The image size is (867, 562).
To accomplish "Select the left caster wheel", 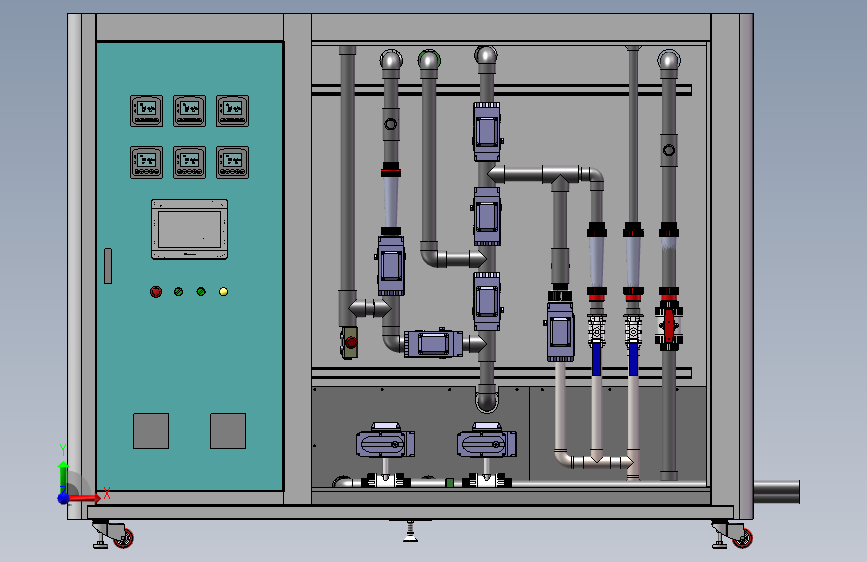I will [123, 538].
